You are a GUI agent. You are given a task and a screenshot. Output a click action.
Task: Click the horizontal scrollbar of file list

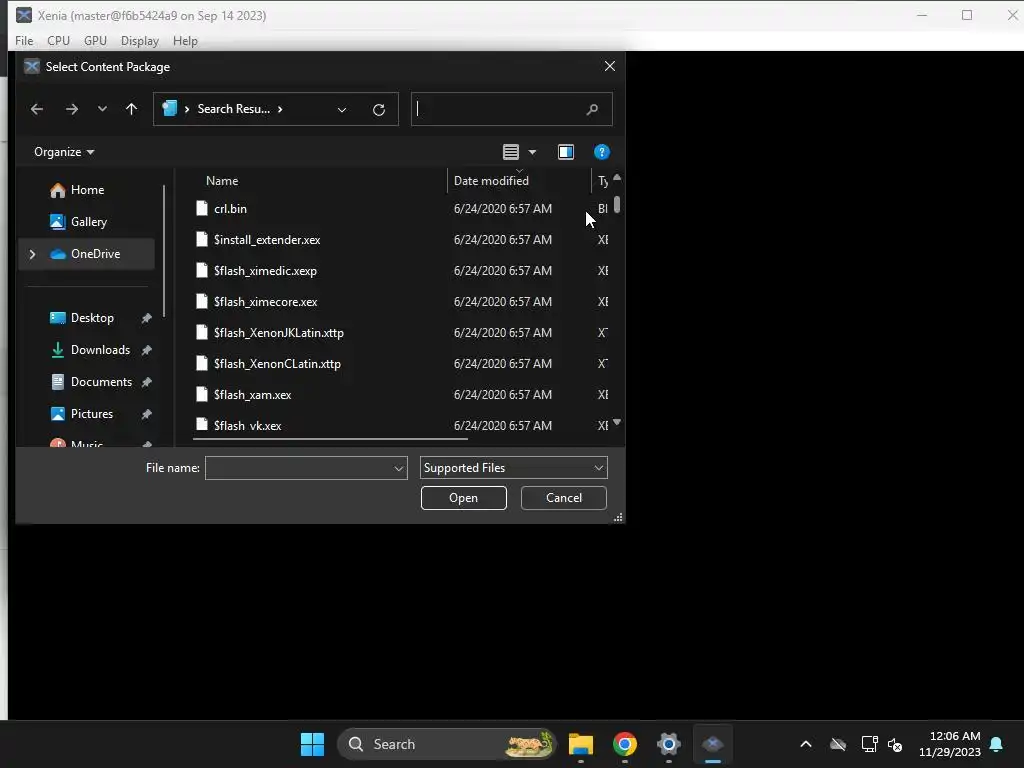pyautogui.click(x=330, y=439)
